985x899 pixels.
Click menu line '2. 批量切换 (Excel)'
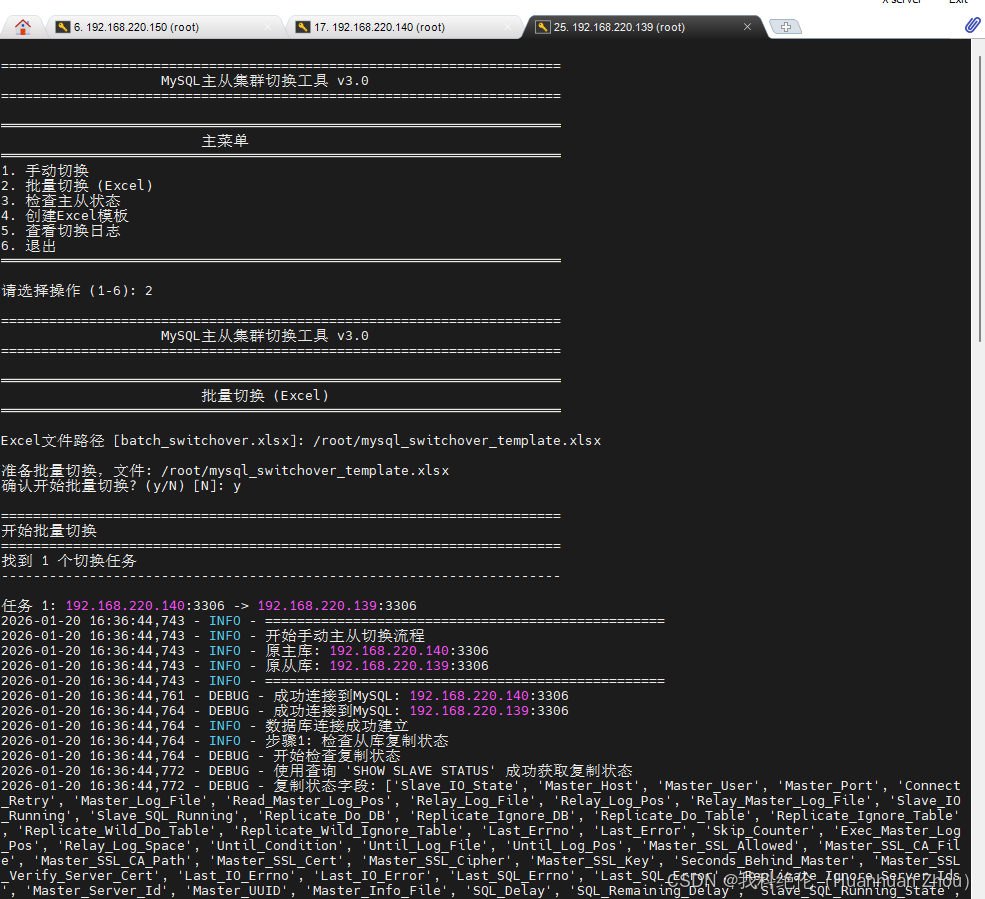[77, 186]
